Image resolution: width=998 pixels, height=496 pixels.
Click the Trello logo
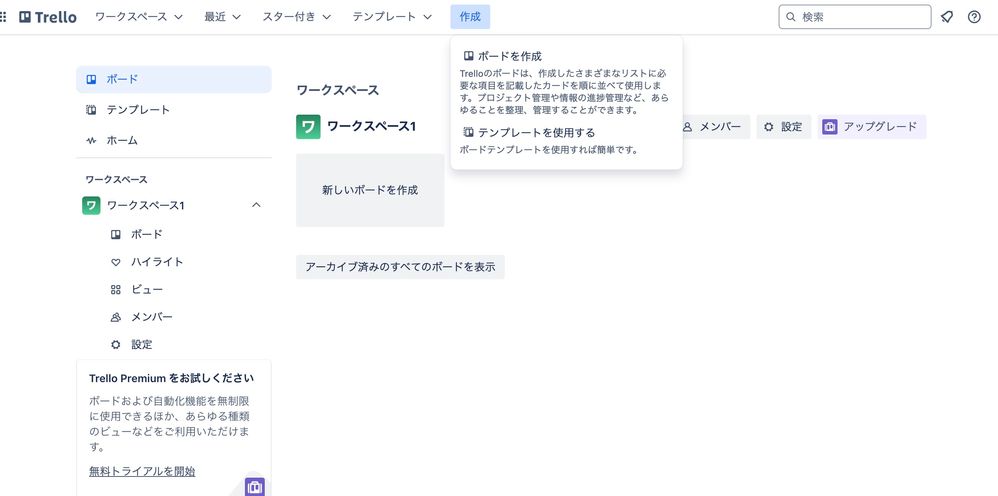pos(48,17)
